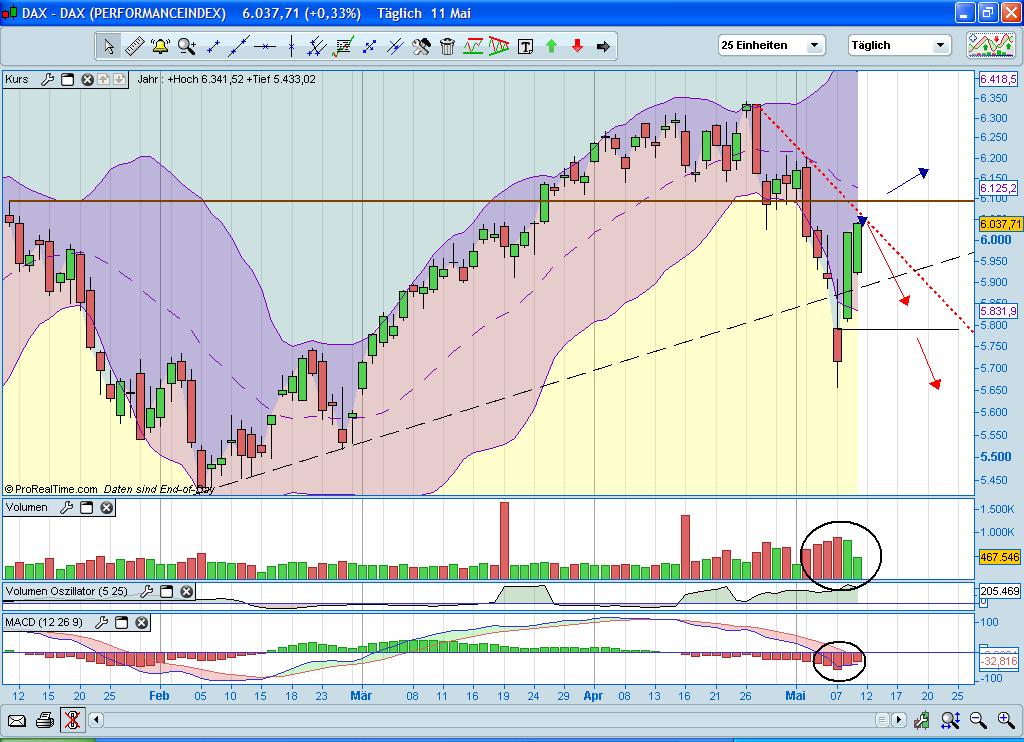Image resolution: width=1024 pixels, height=742 pixels.
Task: Click the scroll left arrow of the time scrollbar
Action: tap(96, 720)
